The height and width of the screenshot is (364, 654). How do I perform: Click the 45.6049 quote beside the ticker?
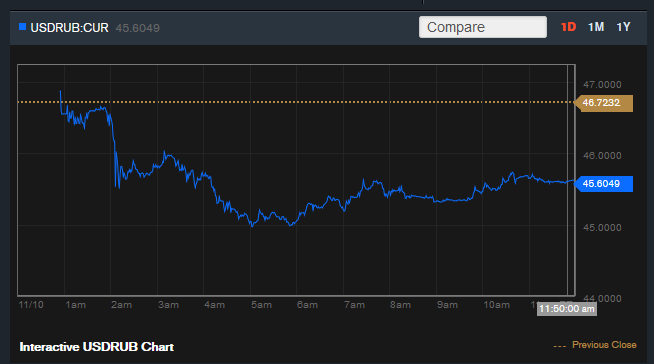[138, 28]
